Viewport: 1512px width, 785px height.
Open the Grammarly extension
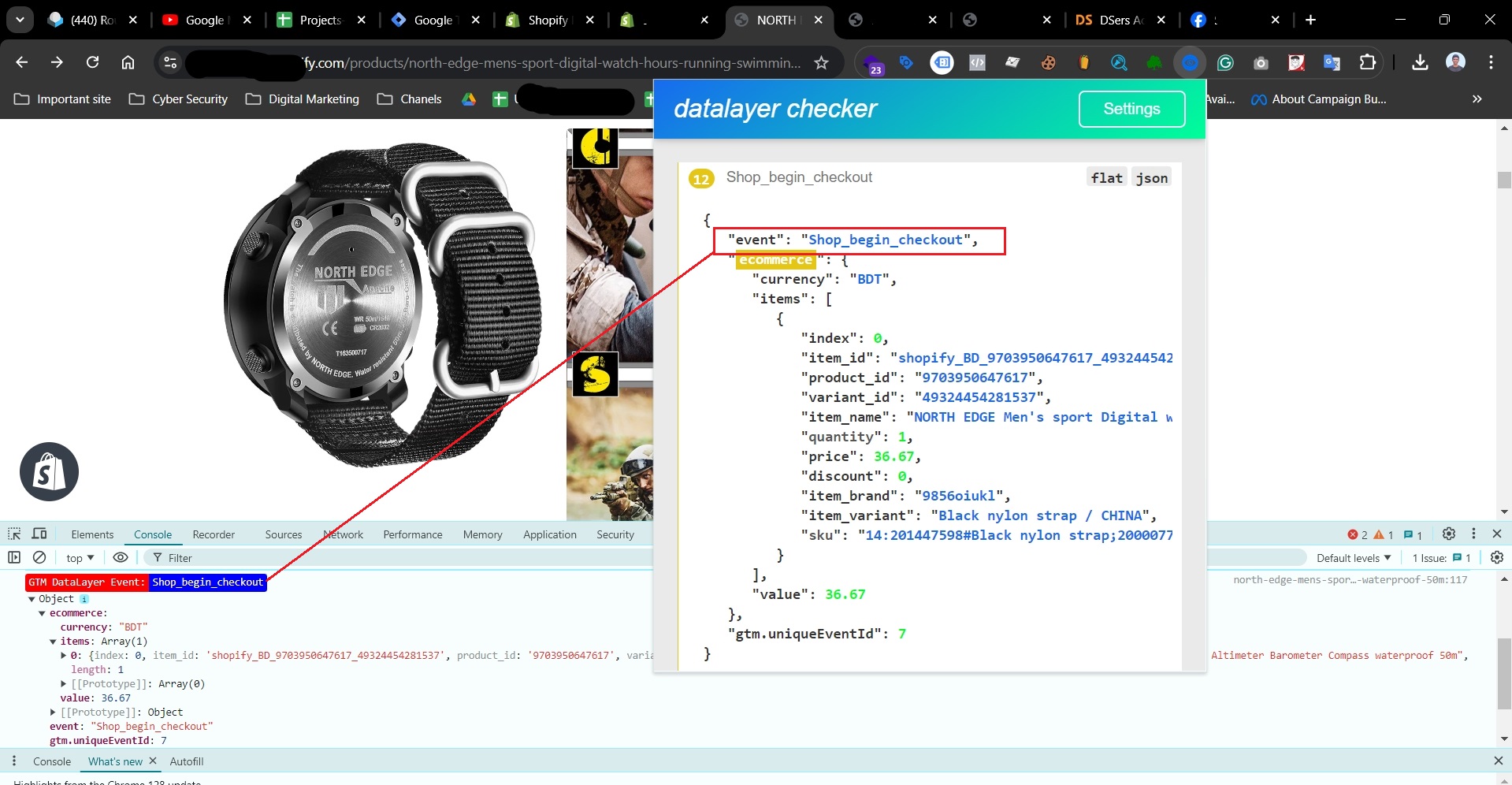click(1225, 62)
